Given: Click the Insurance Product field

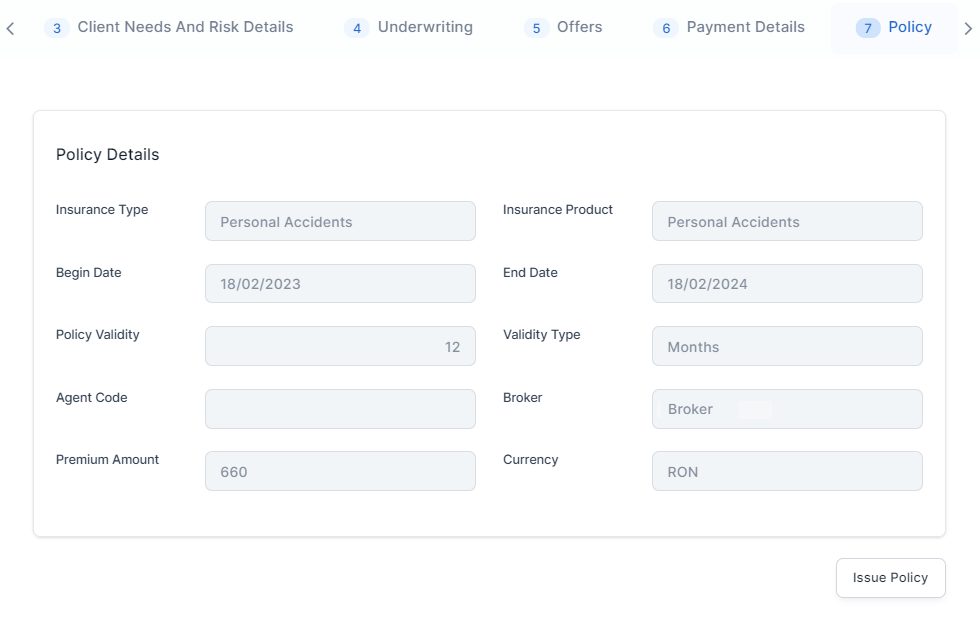Looking at the screenshot, I should pyautogui.click(x=787, y=221).
